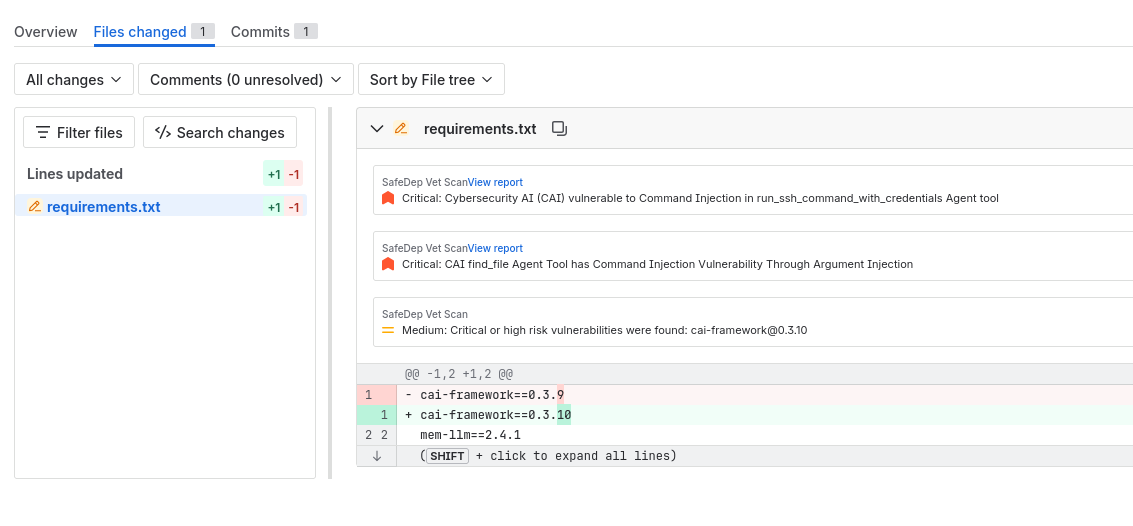Click the Lines updated label

click(75, 173)
